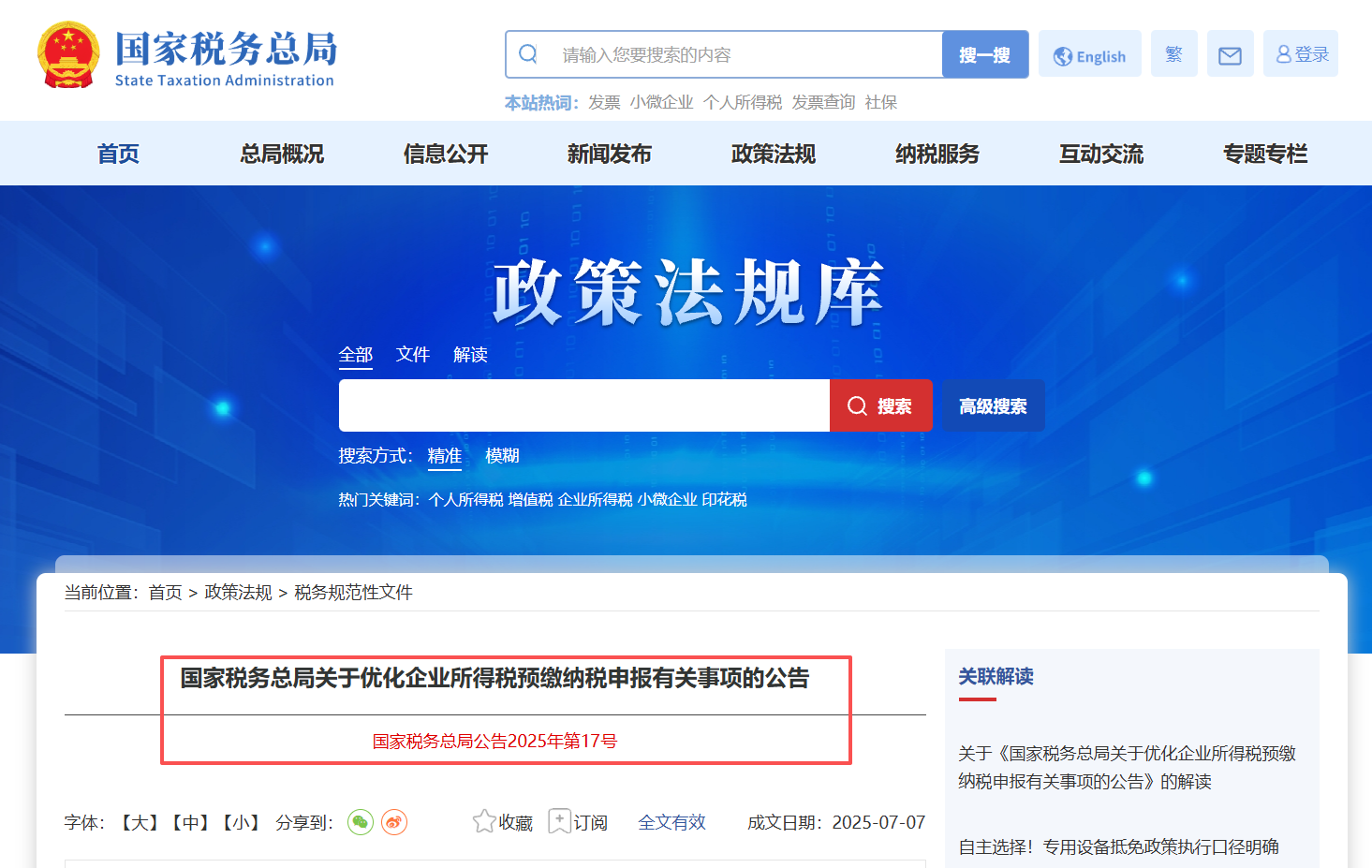The width and height of the screenshot is (1372, 868).
Task: Switch to Traditional Chinese with 繁 icon
Action: (1173, 54)
